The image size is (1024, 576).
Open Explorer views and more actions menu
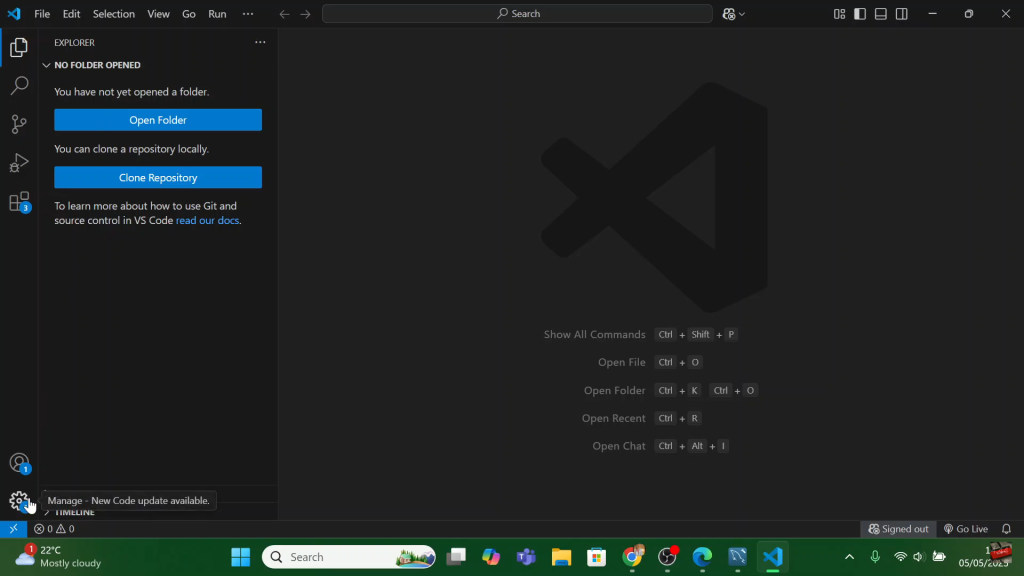pyautogui.click(x=260, y=42)
